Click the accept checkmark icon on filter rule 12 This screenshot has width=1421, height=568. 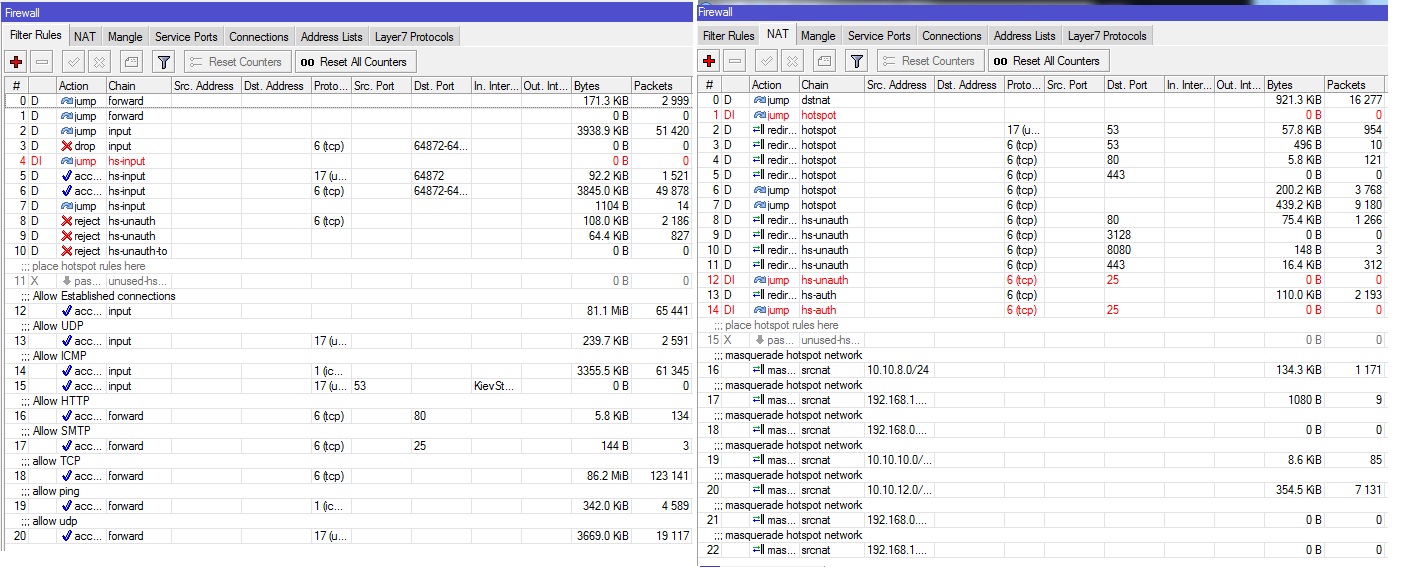[67, 311]
